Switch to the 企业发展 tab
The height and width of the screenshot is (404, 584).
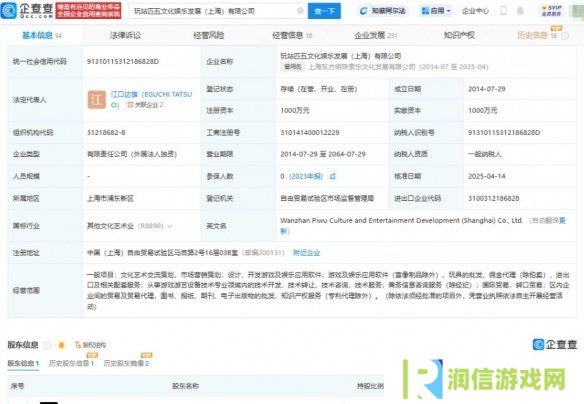(375, 35)
